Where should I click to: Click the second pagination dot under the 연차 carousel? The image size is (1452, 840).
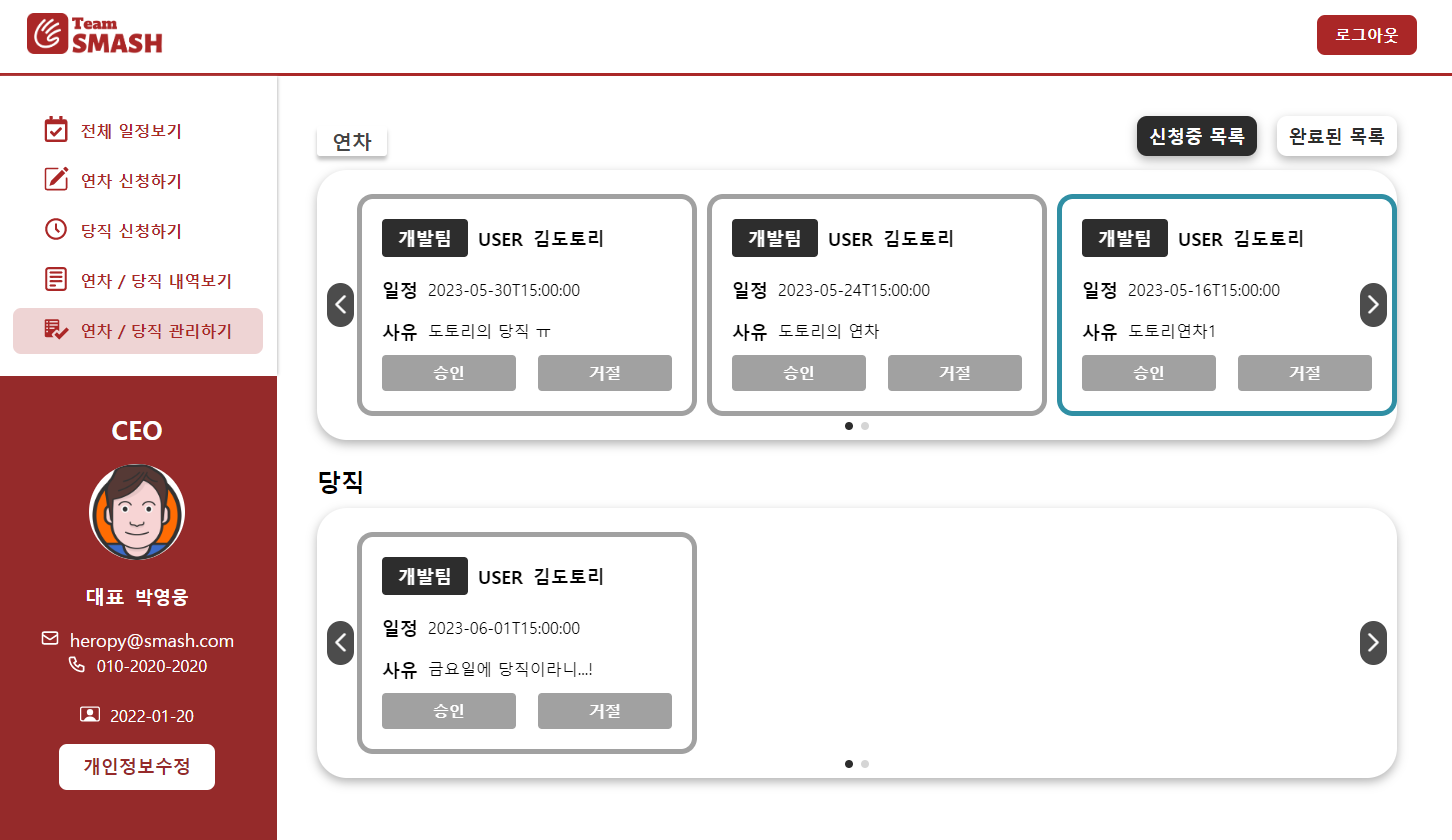pyautogui.click(x=865, y=425)
